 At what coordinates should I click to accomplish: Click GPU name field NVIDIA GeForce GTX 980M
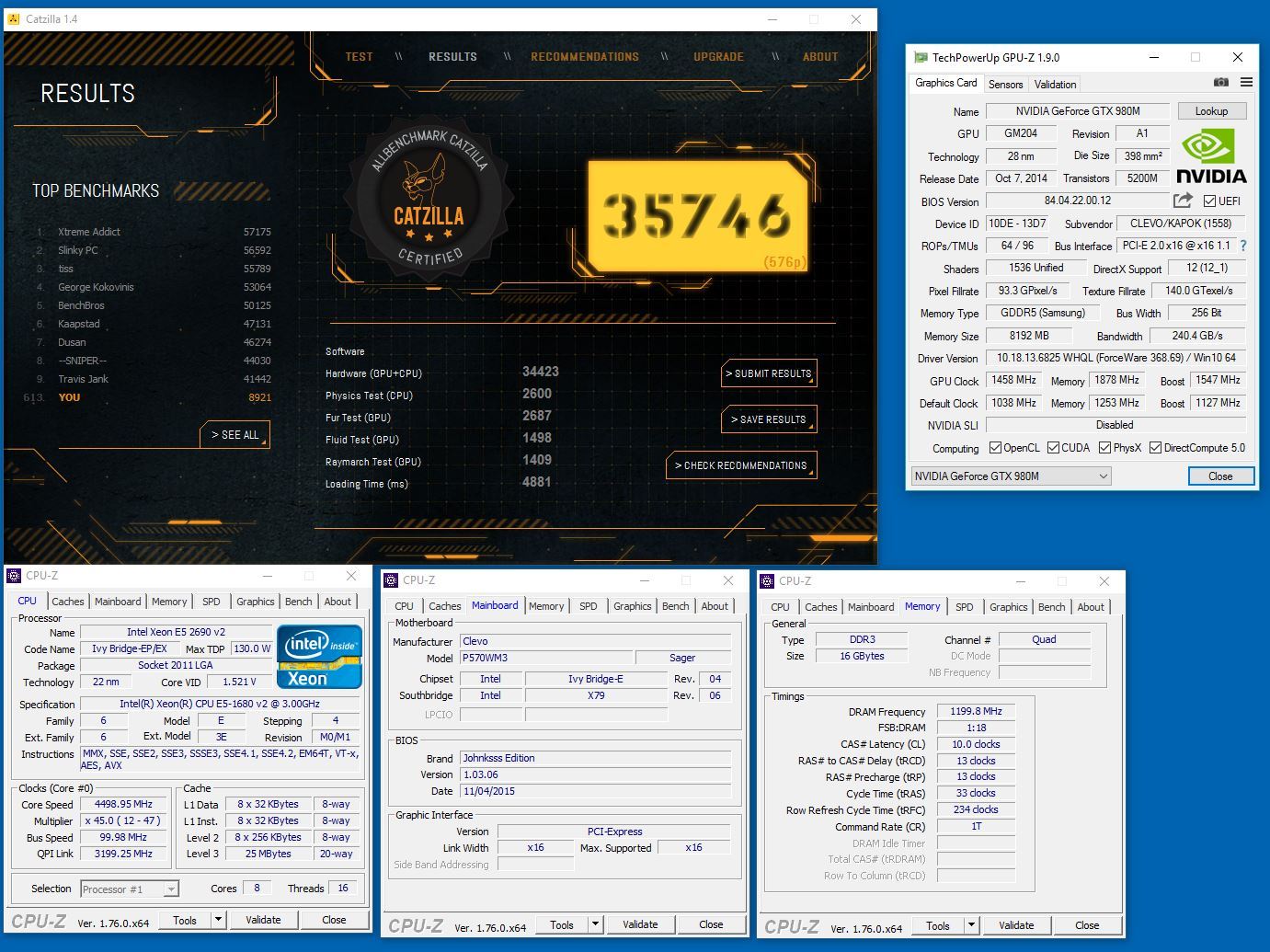coord(1078,110)
